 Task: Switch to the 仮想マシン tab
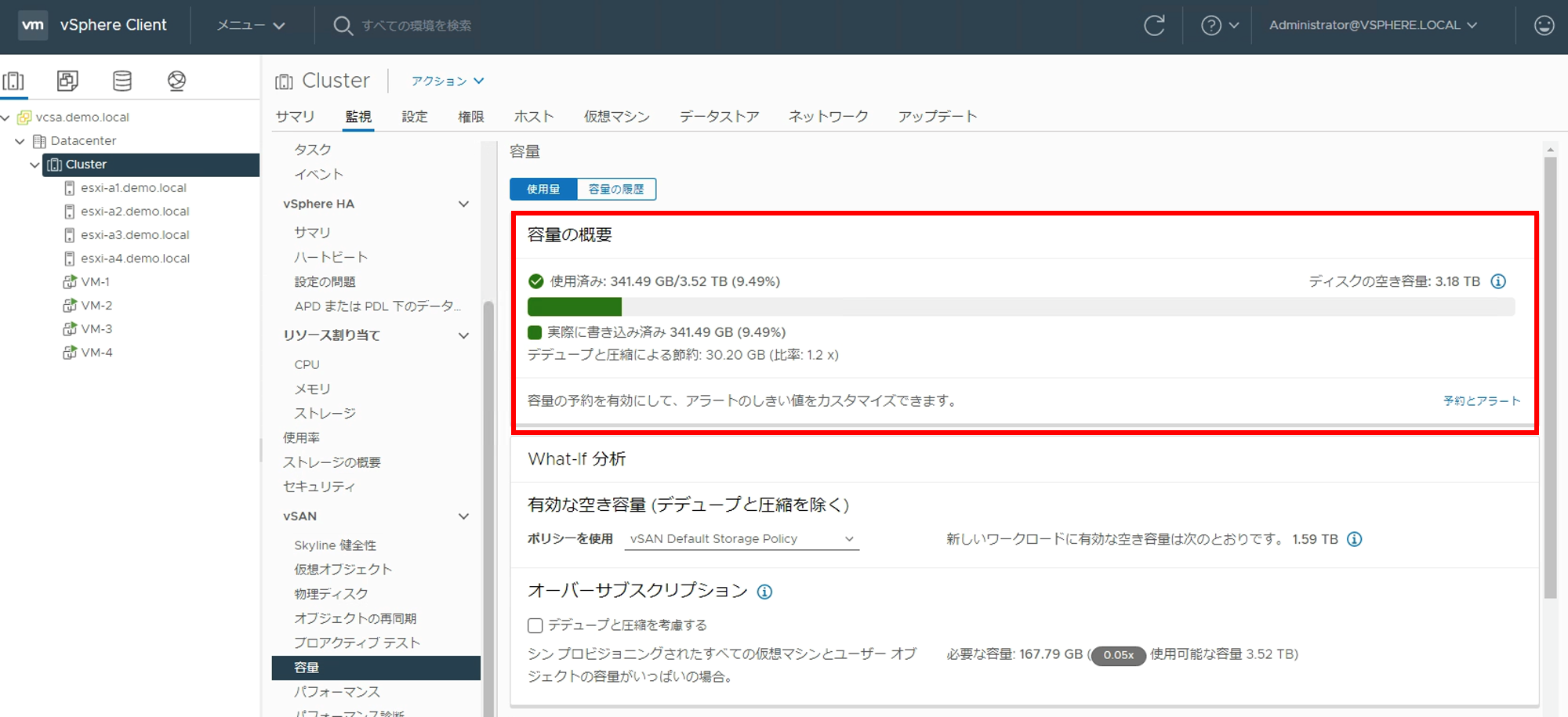pos(617,117)
